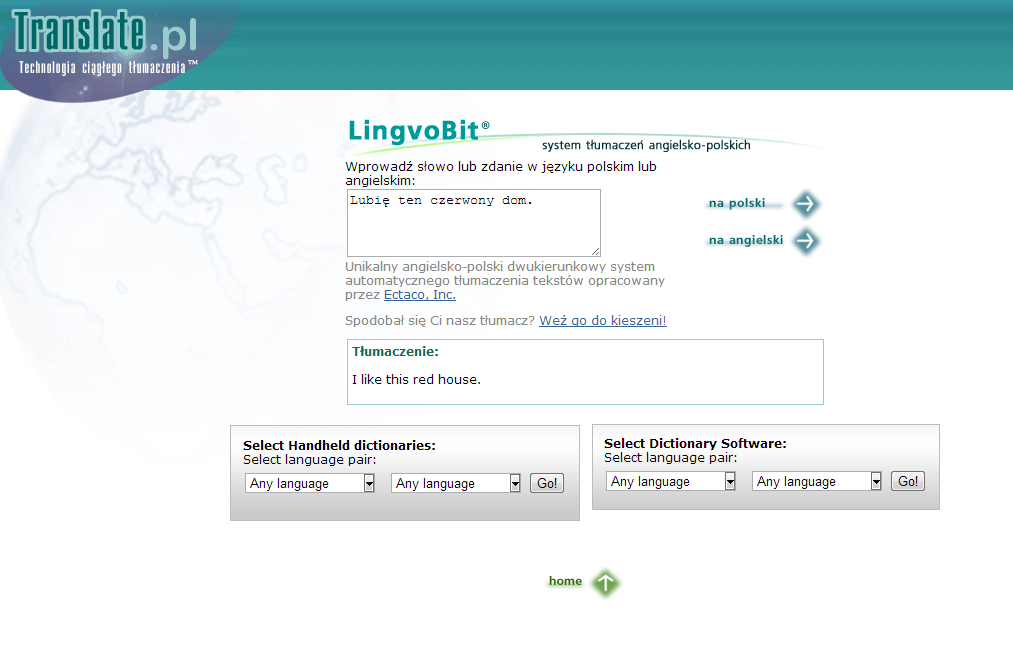This screenshot has height=654, width=1013.
Task: Click the 'Tłumaczenie:' label
Action: click(395, 352)
